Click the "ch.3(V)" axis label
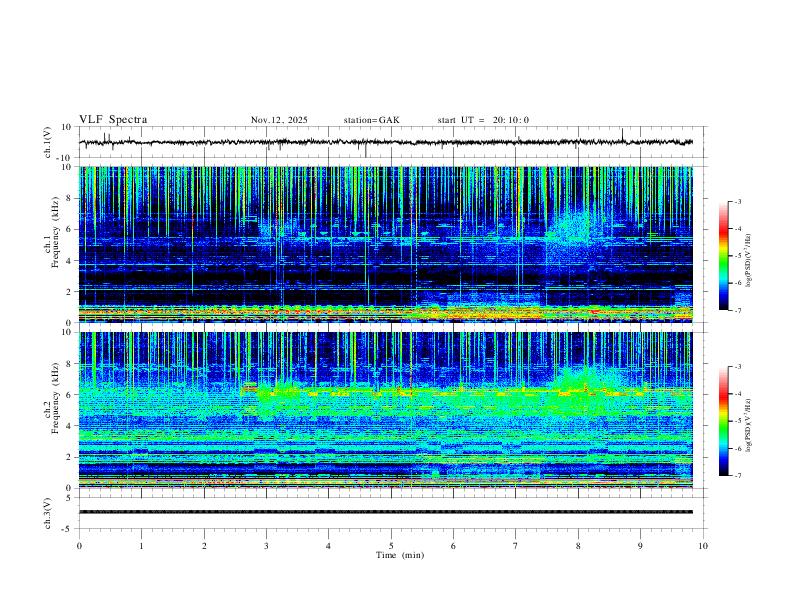Viewport: 792px width, 612px height. point(48,513)
